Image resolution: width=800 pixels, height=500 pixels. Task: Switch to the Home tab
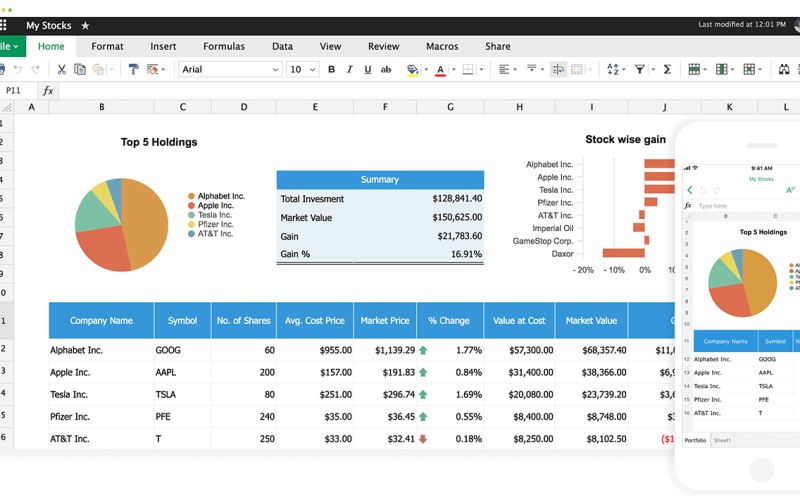coord(51,46)
